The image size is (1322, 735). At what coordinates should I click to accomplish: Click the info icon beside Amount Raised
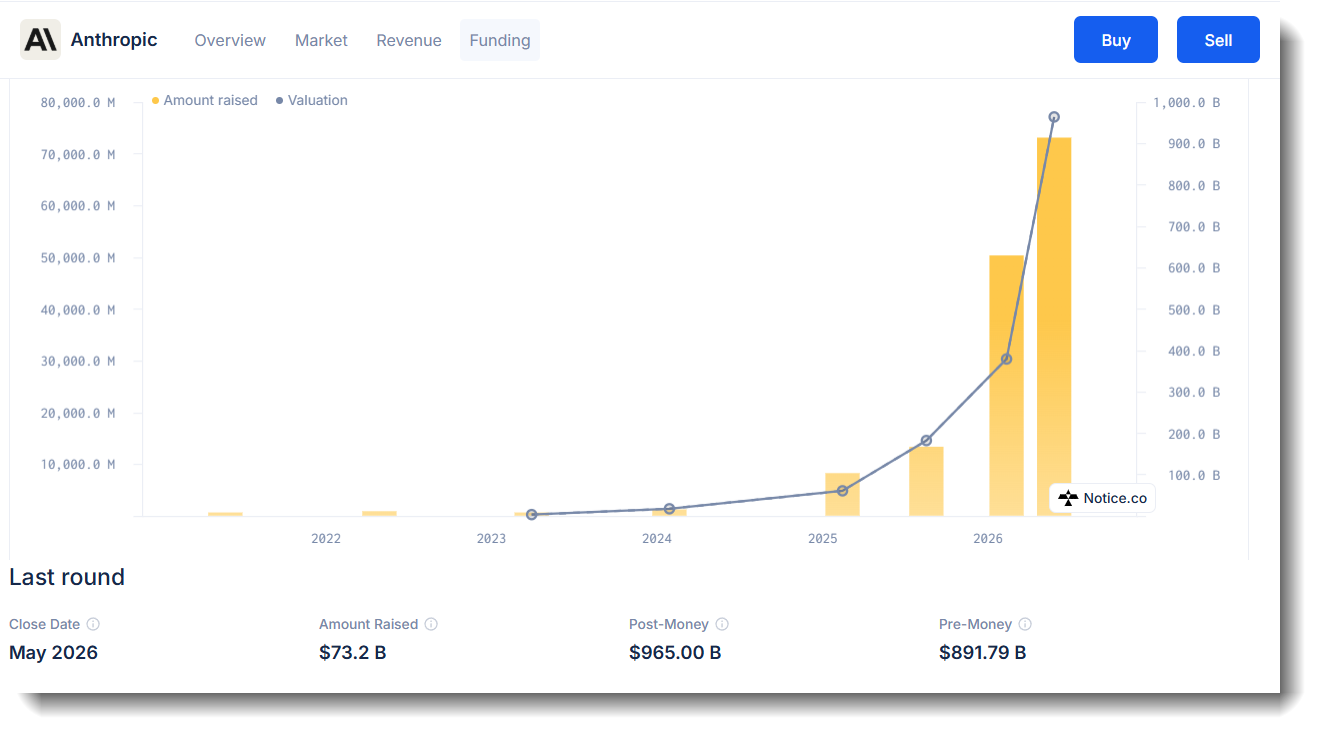431,624
